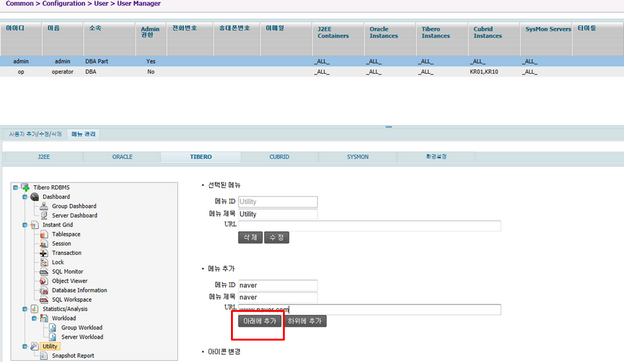Click the KR01,KR10 Cubrid instances cell
This screenshot has height=362, width=624.
pyautogui.click(x=484, y=72)
